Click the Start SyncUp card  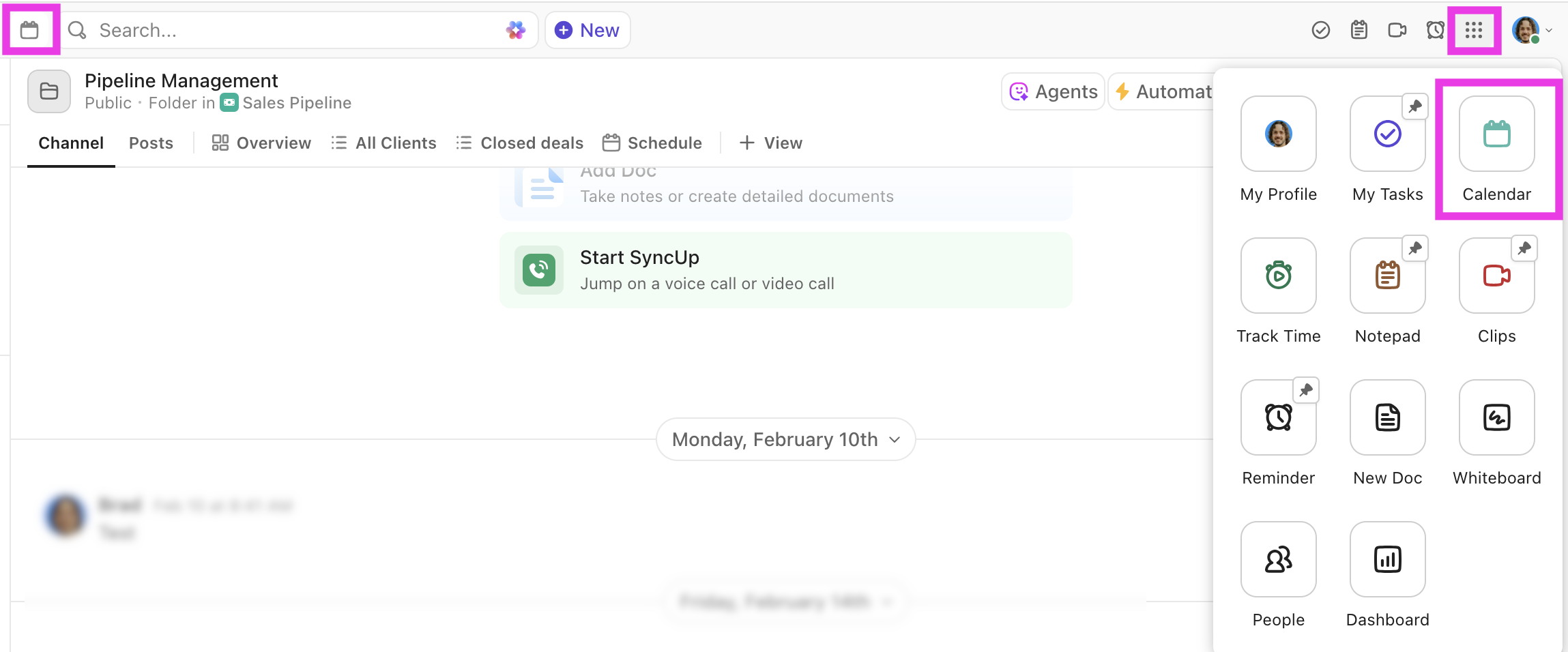[x=785, y=270]
